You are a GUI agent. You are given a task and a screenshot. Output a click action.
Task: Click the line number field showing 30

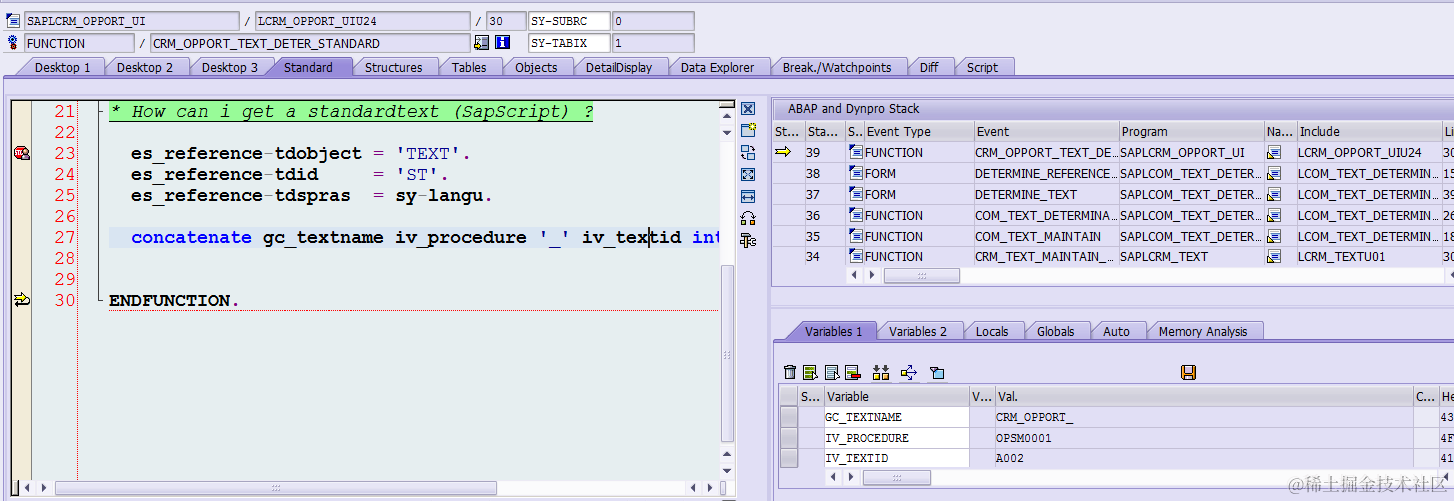[505, 21]
